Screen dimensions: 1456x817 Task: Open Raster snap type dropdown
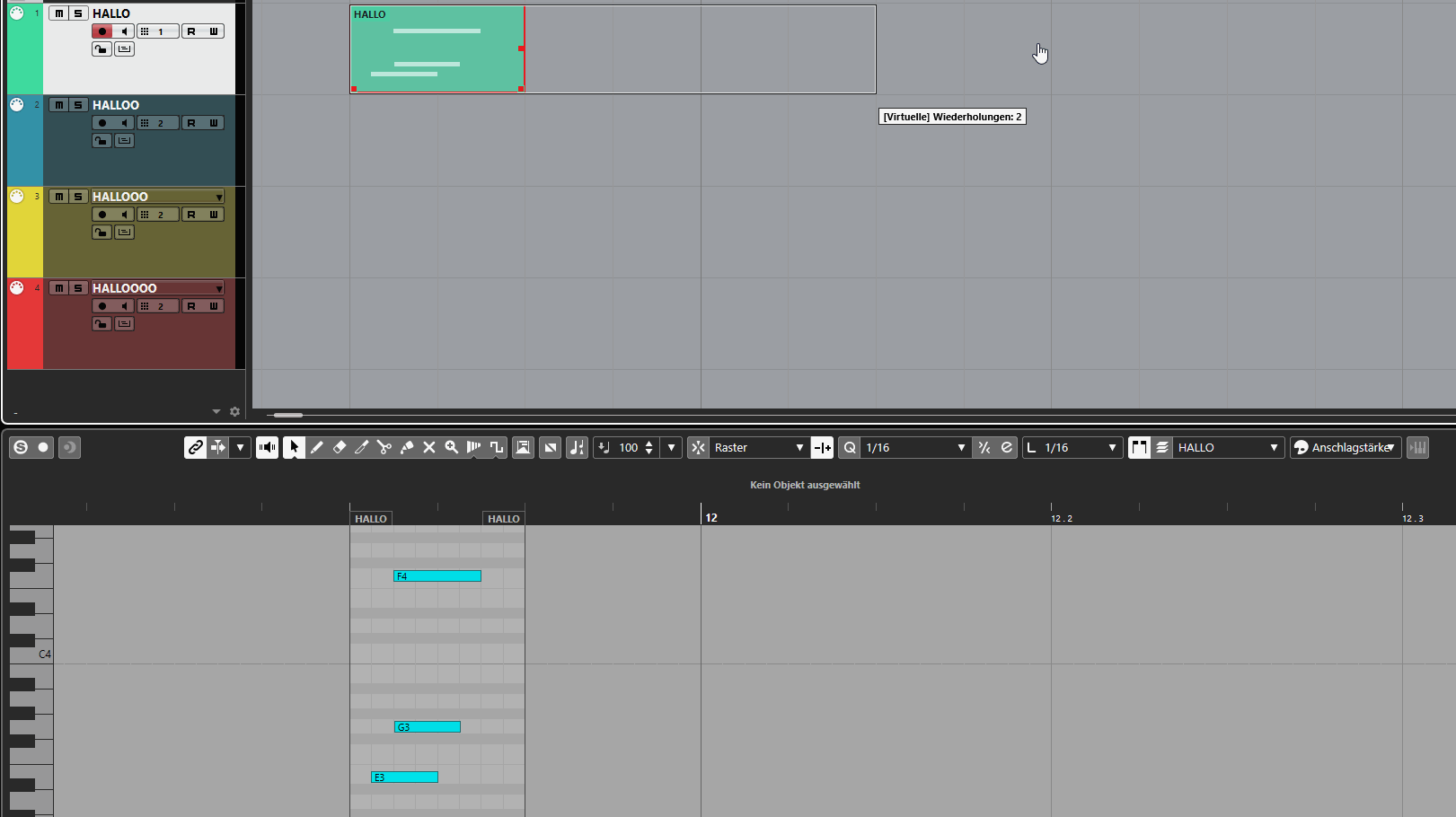tap(759, 447)
